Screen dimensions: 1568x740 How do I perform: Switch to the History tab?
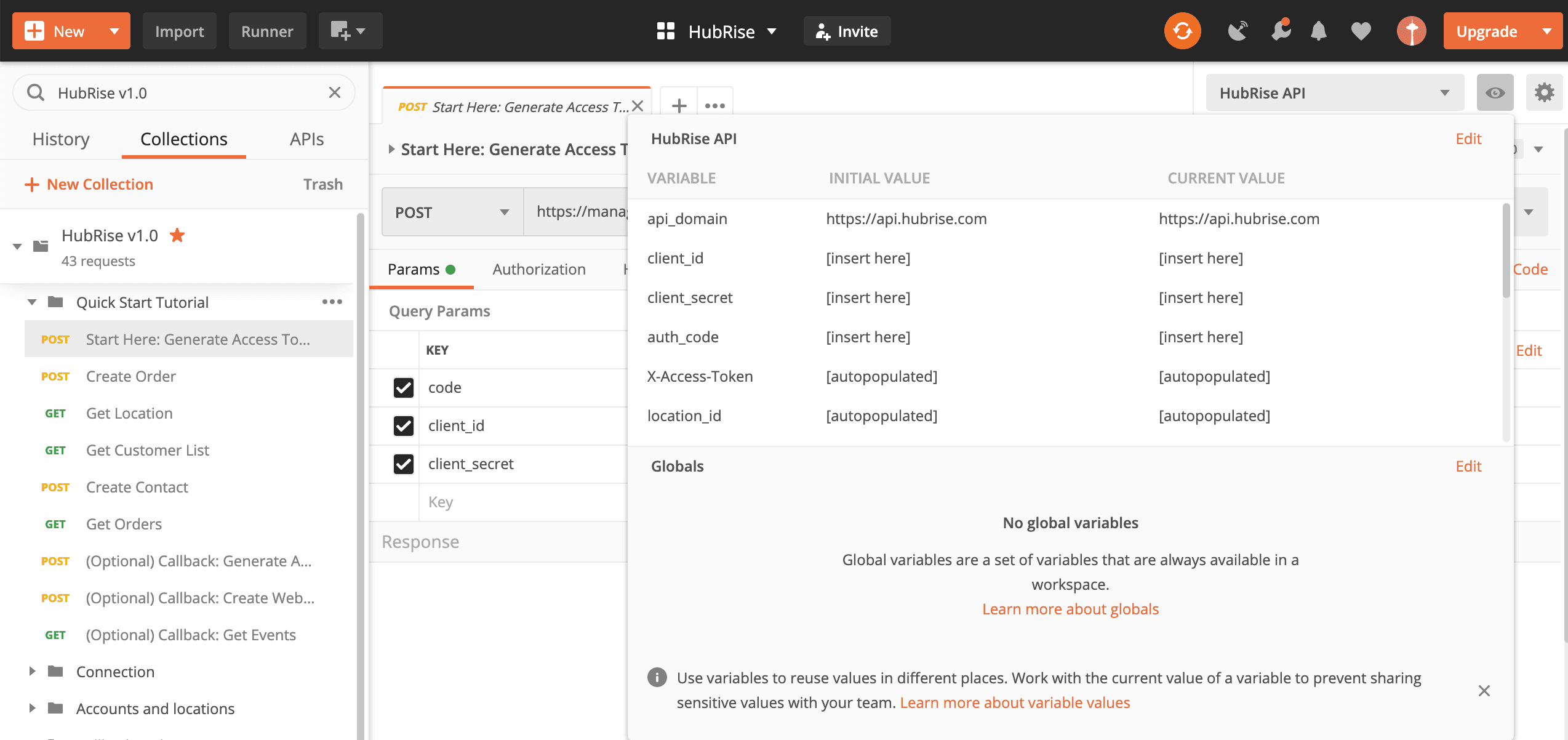coord(60,139)
